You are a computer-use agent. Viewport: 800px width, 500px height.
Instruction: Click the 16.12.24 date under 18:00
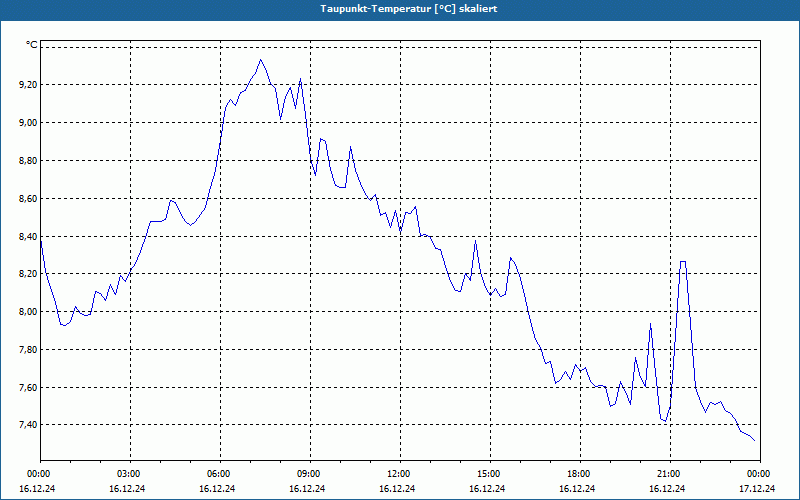pyautogui.click(x=577, y=489)
